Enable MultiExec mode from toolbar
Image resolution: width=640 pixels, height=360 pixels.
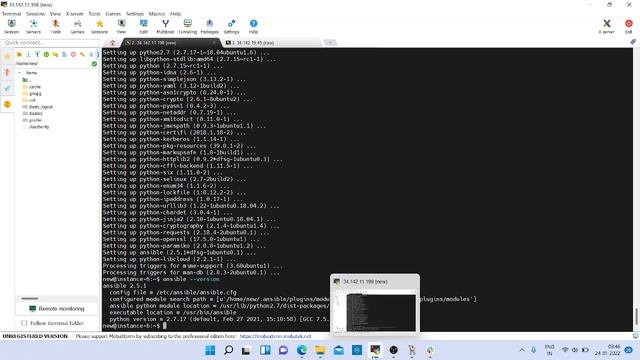click(165, 27)
